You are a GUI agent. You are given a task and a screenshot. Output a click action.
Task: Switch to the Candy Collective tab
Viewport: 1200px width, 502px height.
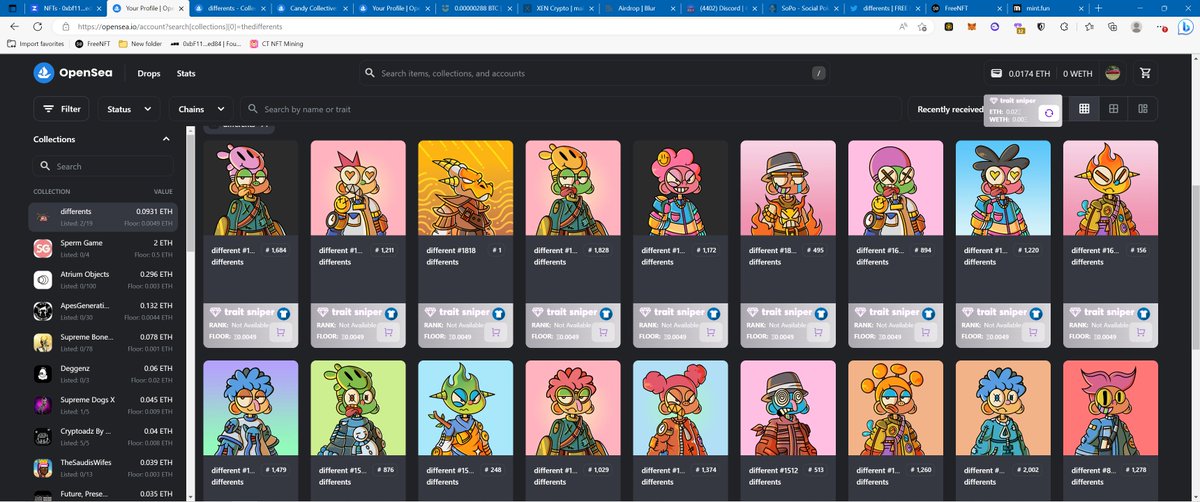pos(311,6)
